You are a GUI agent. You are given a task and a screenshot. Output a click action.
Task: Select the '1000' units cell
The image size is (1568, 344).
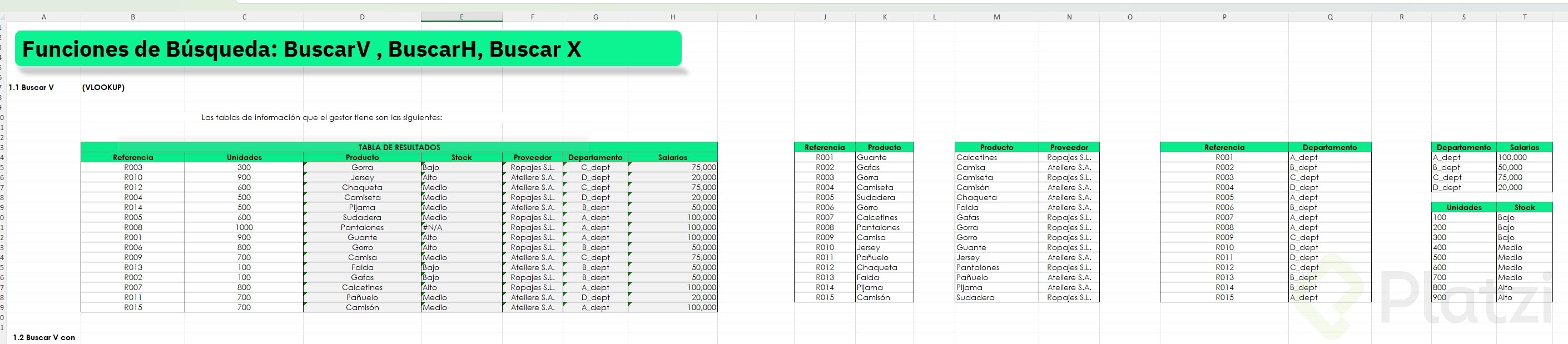244,227
